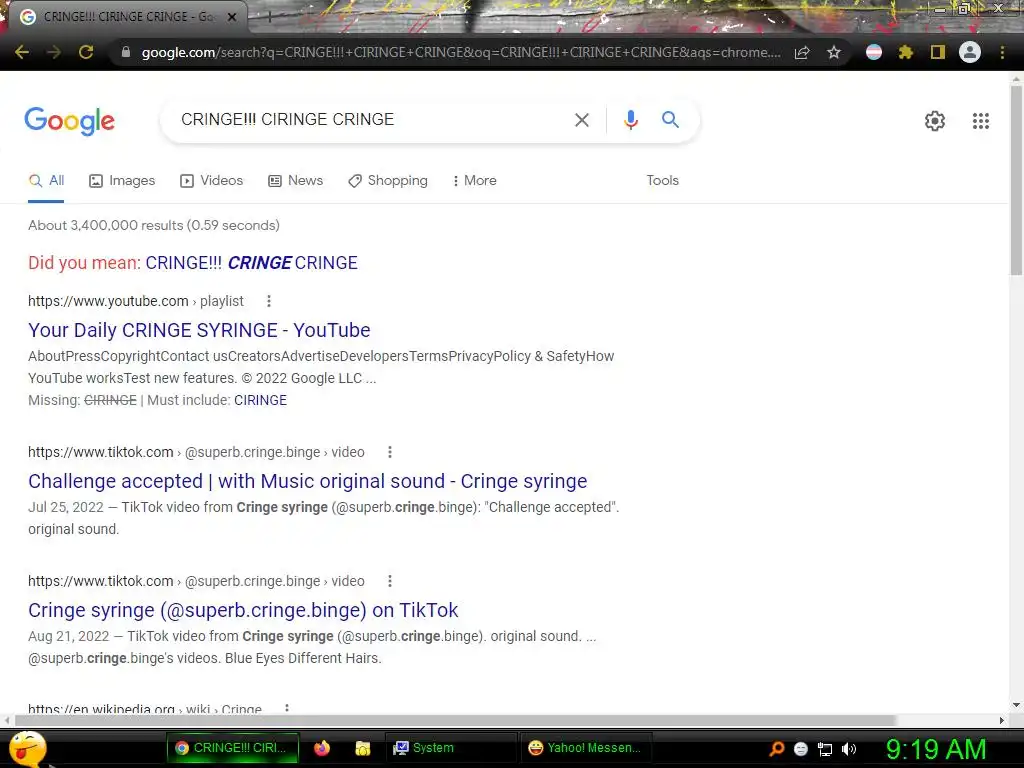The image size is (1024, 768).
Task: Switch to the System taskbar window
Action: (x=451, y=748)
